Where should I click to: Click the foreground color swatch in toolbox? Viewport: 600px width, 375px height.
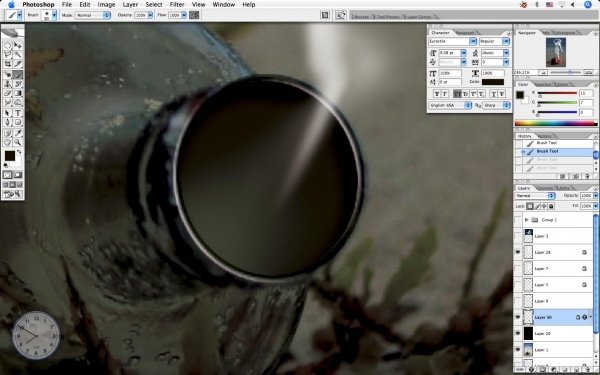tap(10, 156)
